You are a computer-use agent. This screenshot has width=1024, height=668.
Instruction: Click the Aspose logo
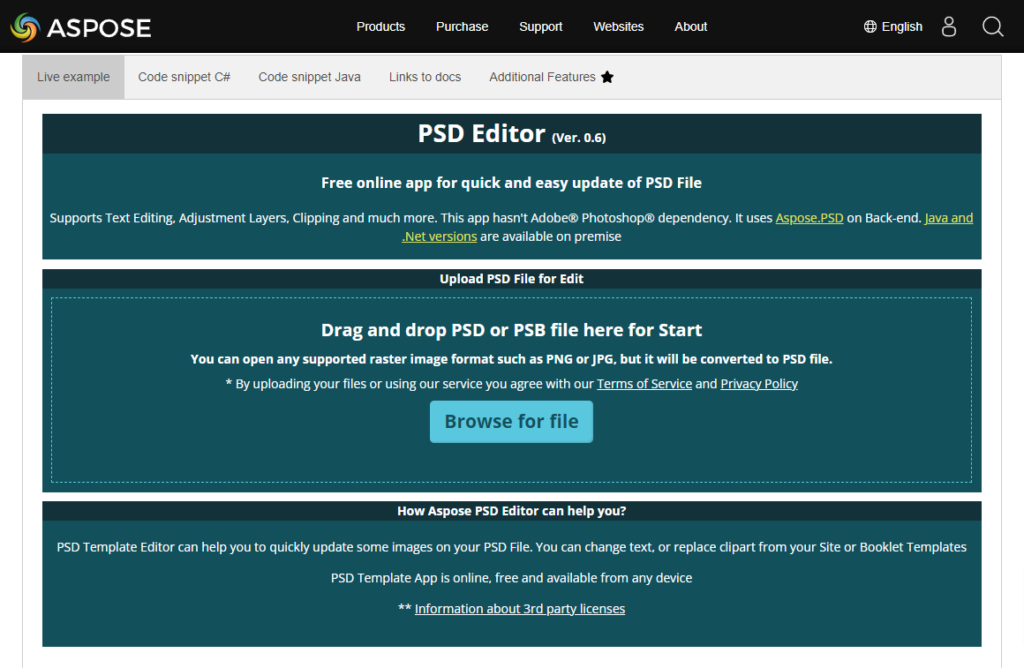(x=80, y=27)
